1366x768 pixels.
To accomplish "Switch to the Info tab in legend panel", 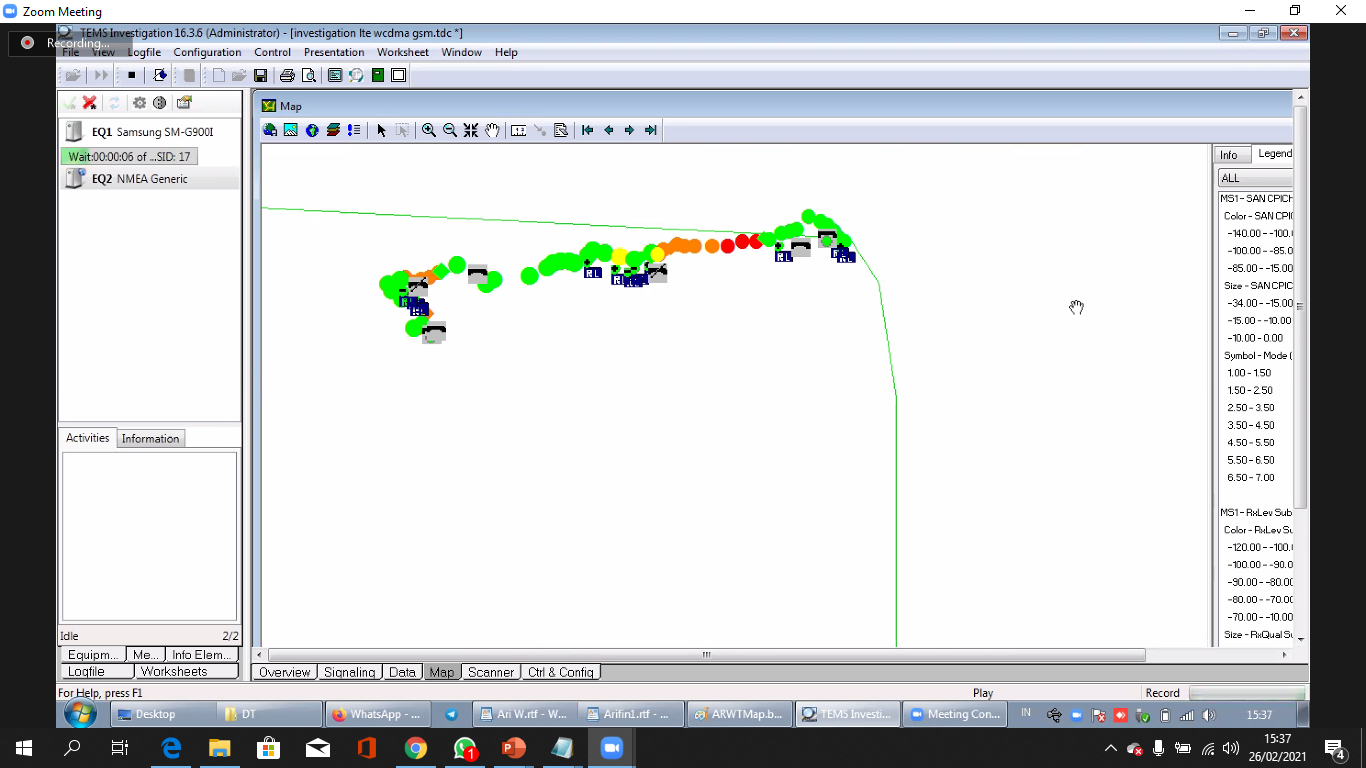I will click(1229, 155).
